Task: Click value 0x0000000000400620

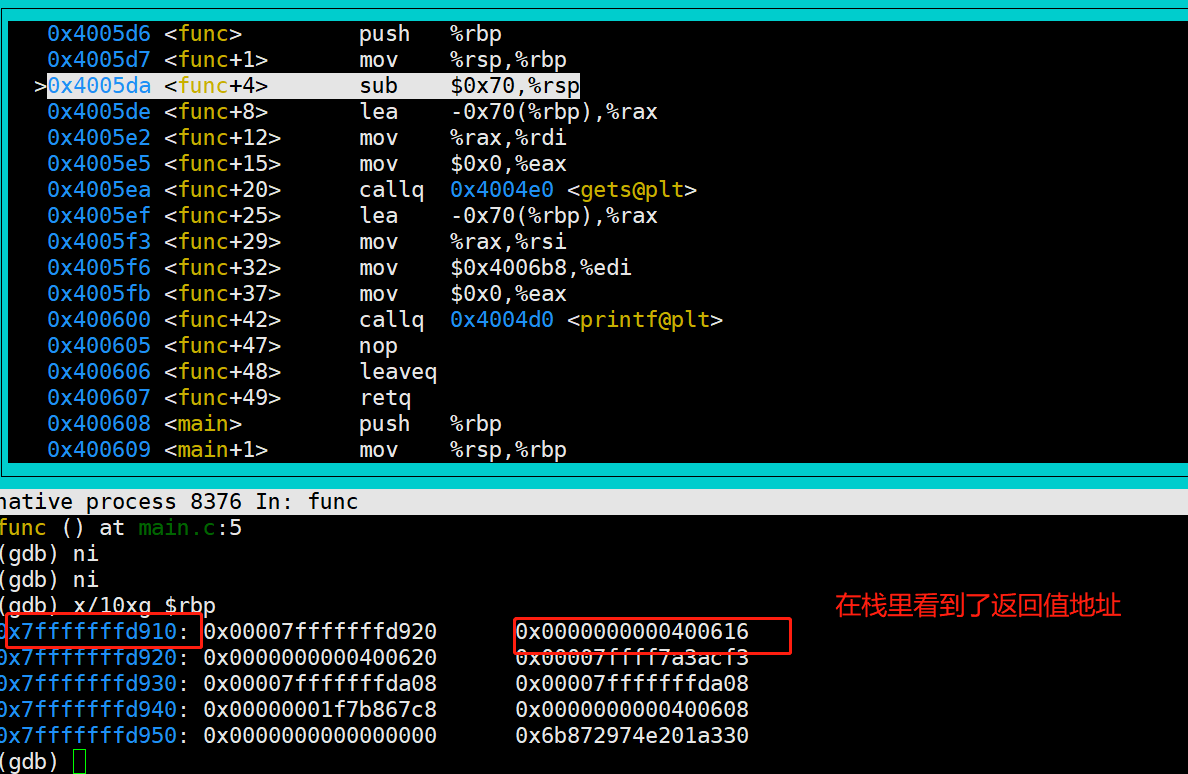Action: [x=320, y=657]
